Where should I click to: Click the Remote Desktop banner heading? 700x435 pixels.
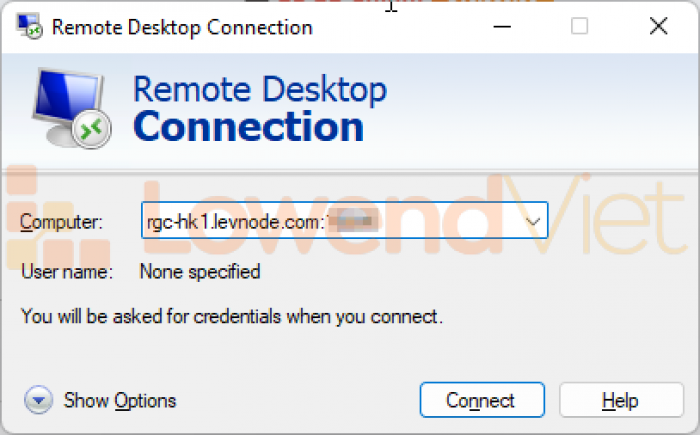pyautogui.click(x=260, y=89)
